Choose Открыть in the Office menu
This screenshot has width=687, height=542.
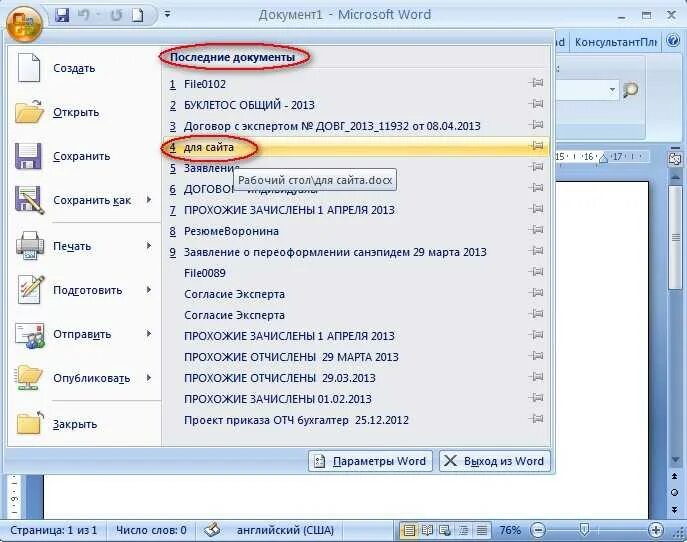tap(84, 112)
